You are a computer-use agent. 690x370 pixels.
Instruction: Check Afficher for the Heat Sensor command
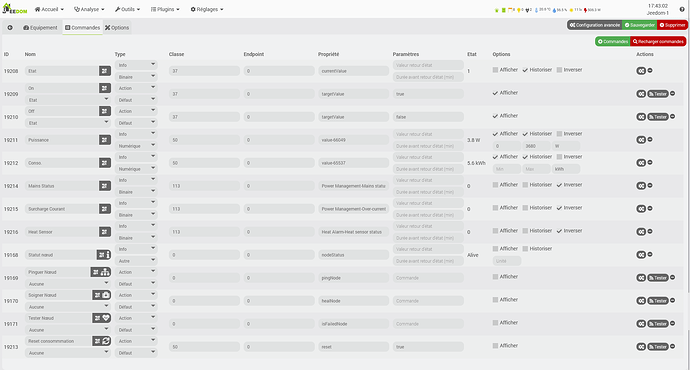tap(495, 231)
